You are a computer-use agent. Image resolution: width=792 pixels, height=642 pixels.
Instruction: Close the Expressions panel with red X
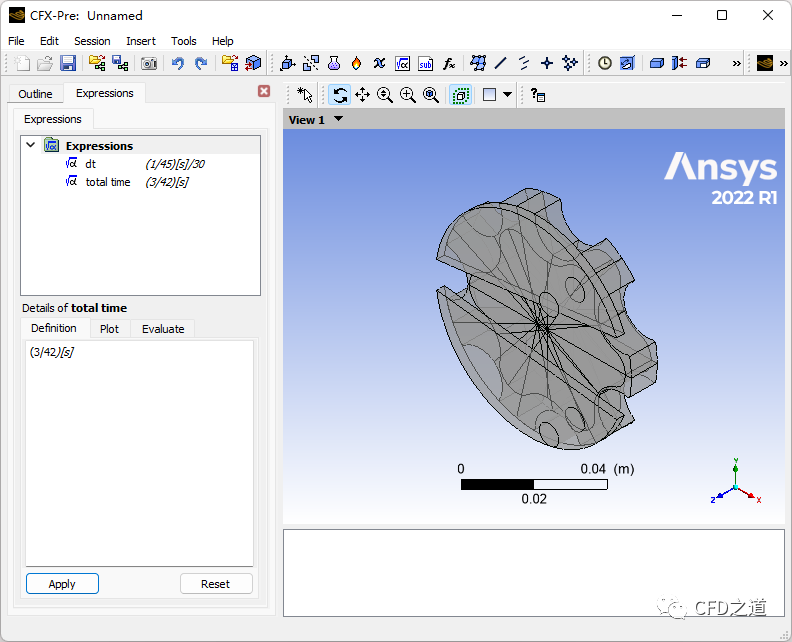[264, 91]
